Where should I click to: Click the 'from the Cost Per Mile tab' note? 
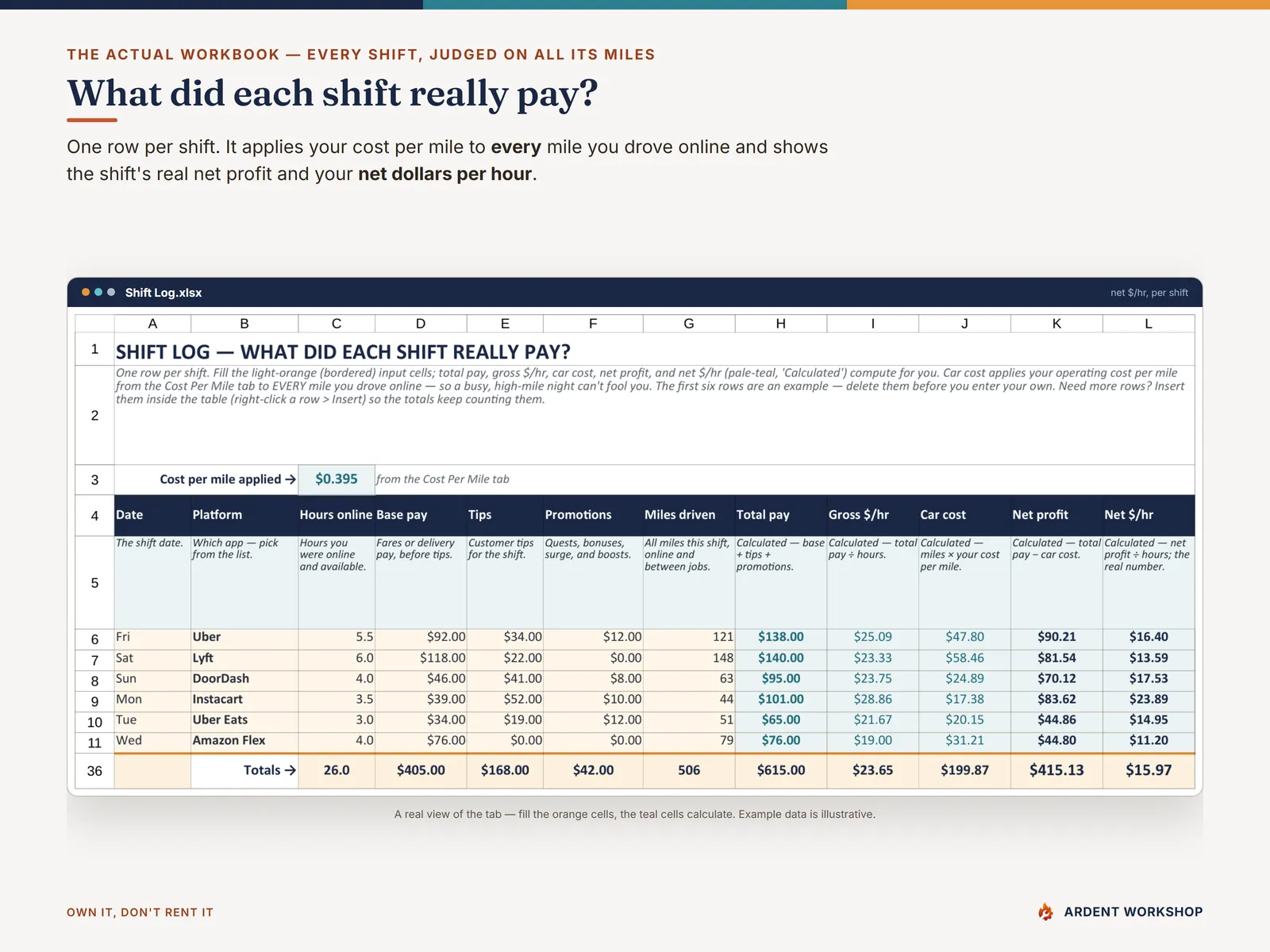click(443, 479)
